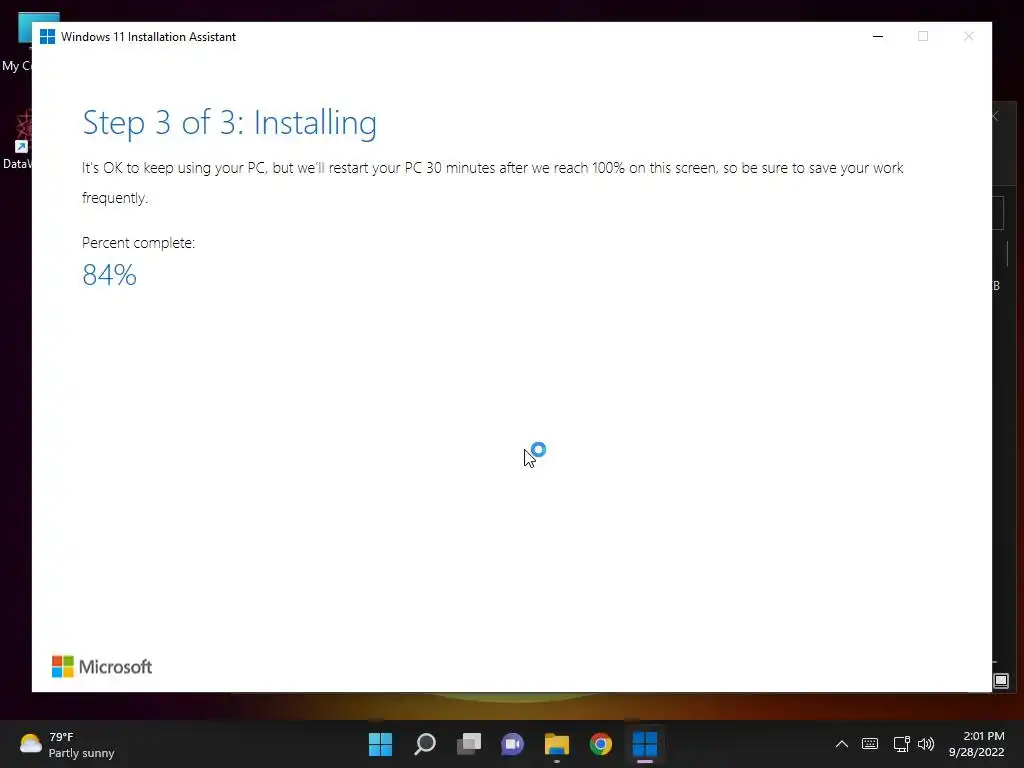This screenshot has width=1024, height=768.
Task: Select the Data desktop shortcut icon
Action: coord(16,140)
